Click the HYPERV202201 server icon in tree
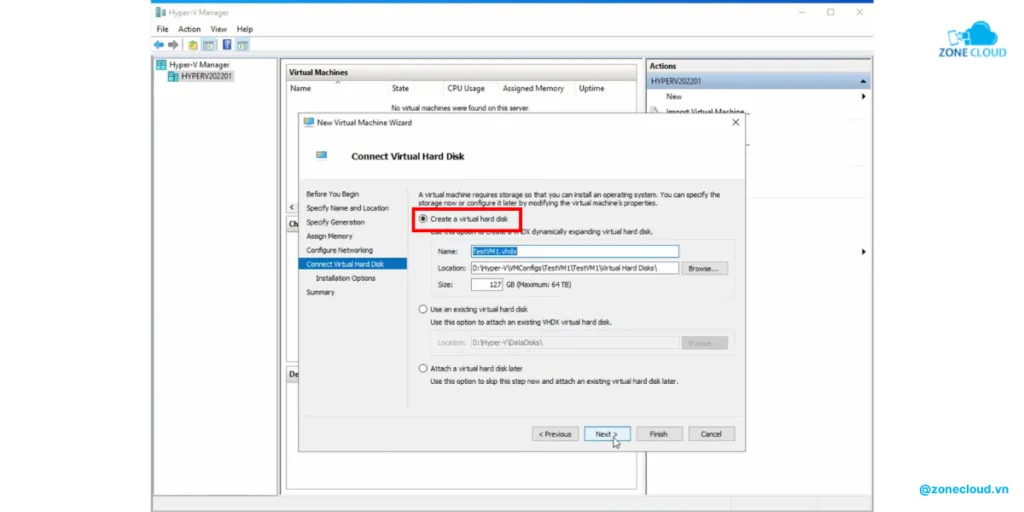 173,76
